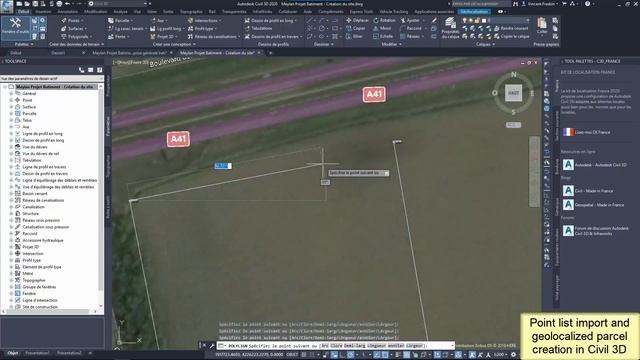Select the Rotation tool
The width and height of the screenshot is (640, 360).
point(384,20)
